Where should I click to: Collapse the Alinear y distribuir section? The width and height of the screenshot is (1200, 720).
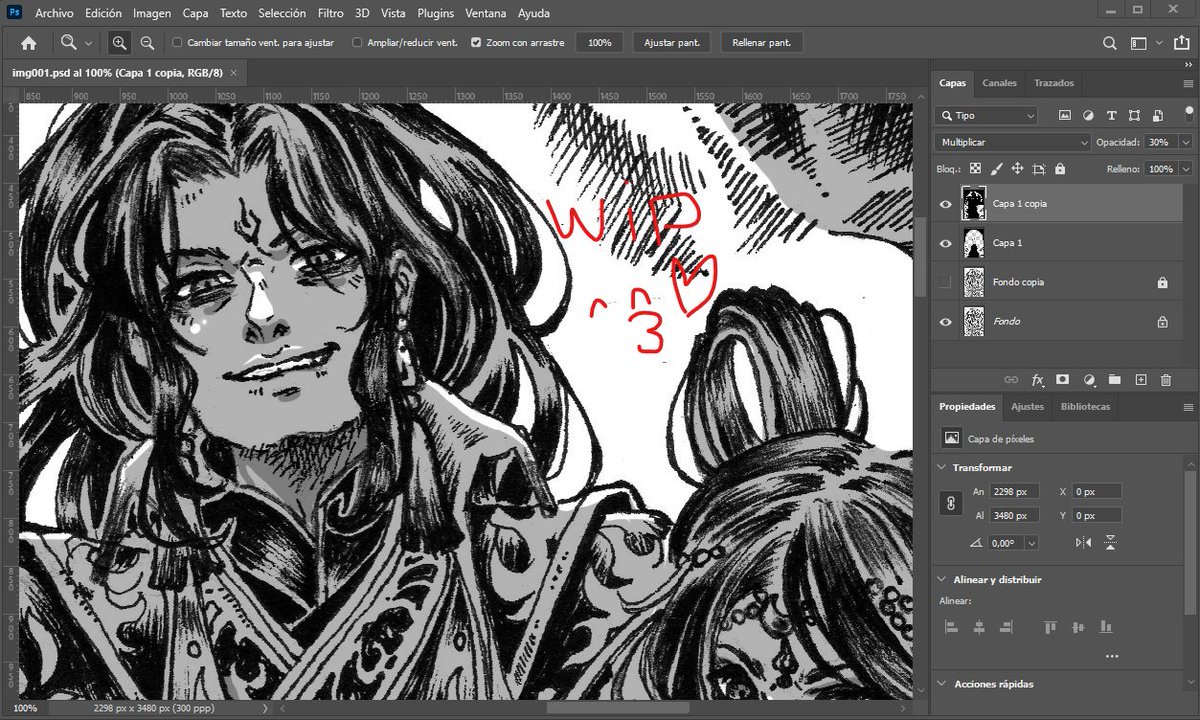pos(942,580)
